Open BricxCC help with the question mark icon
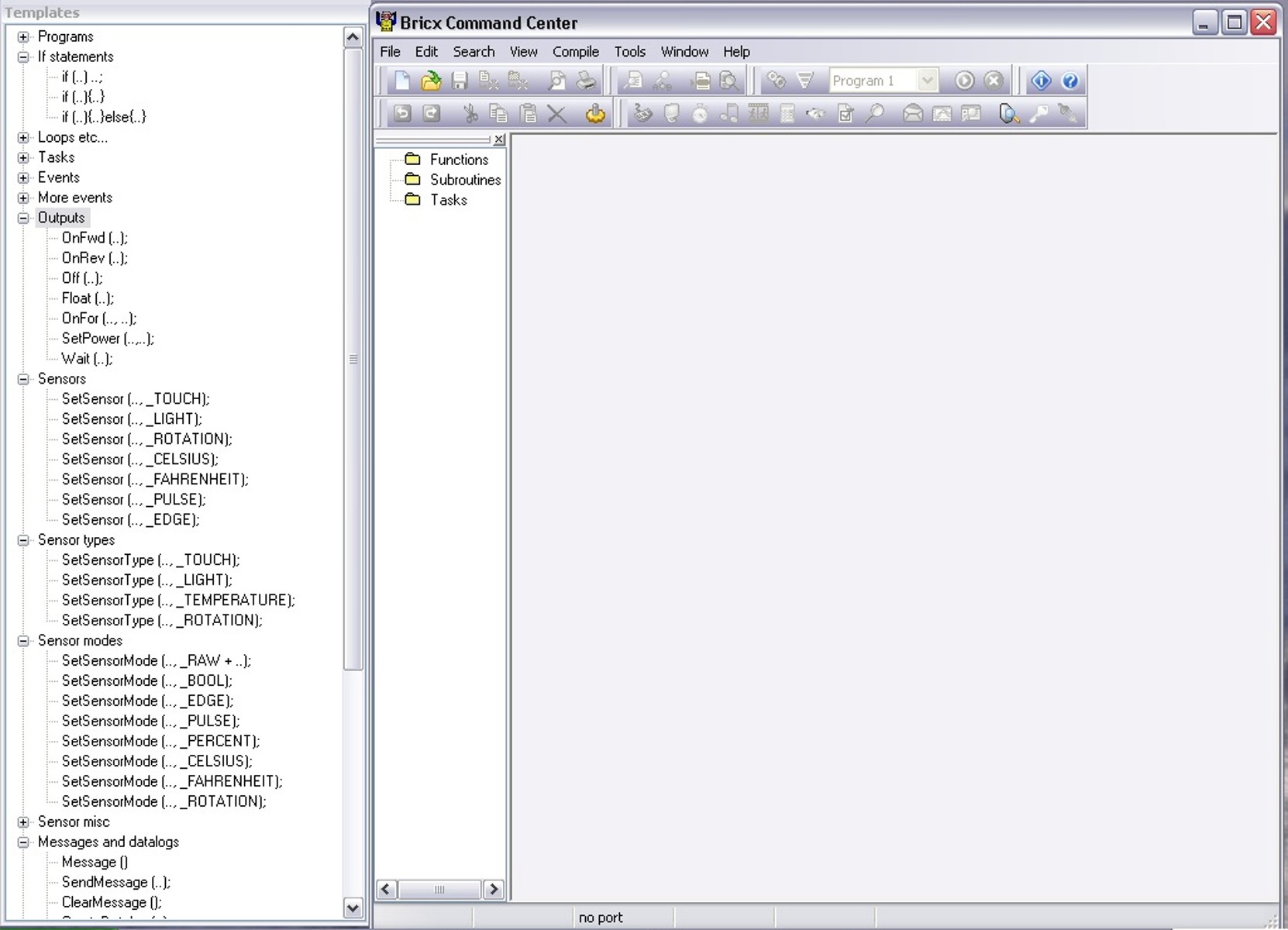Image resolution: width=1288 pixels, height=930 pixels. 1070,80
